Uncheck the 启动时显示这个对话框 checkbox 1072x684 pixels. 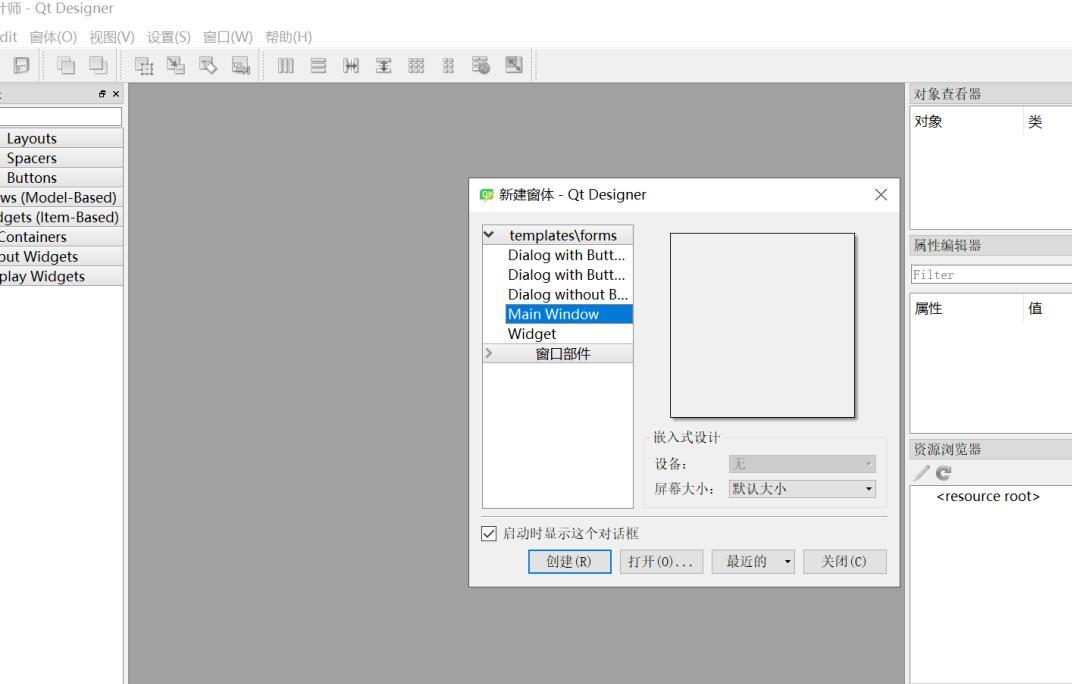point(489,534)
